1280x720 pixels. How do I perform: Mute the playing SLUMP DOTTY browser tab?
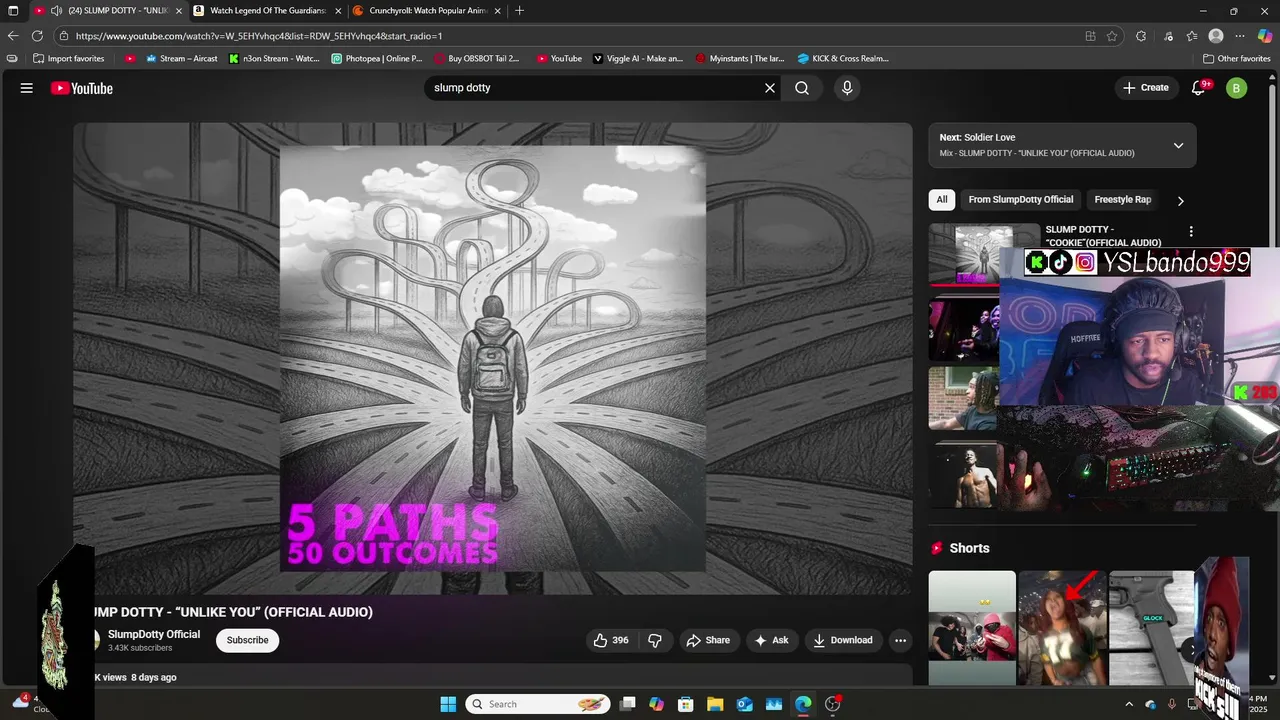pyautogui.click(x=57, y=11)
